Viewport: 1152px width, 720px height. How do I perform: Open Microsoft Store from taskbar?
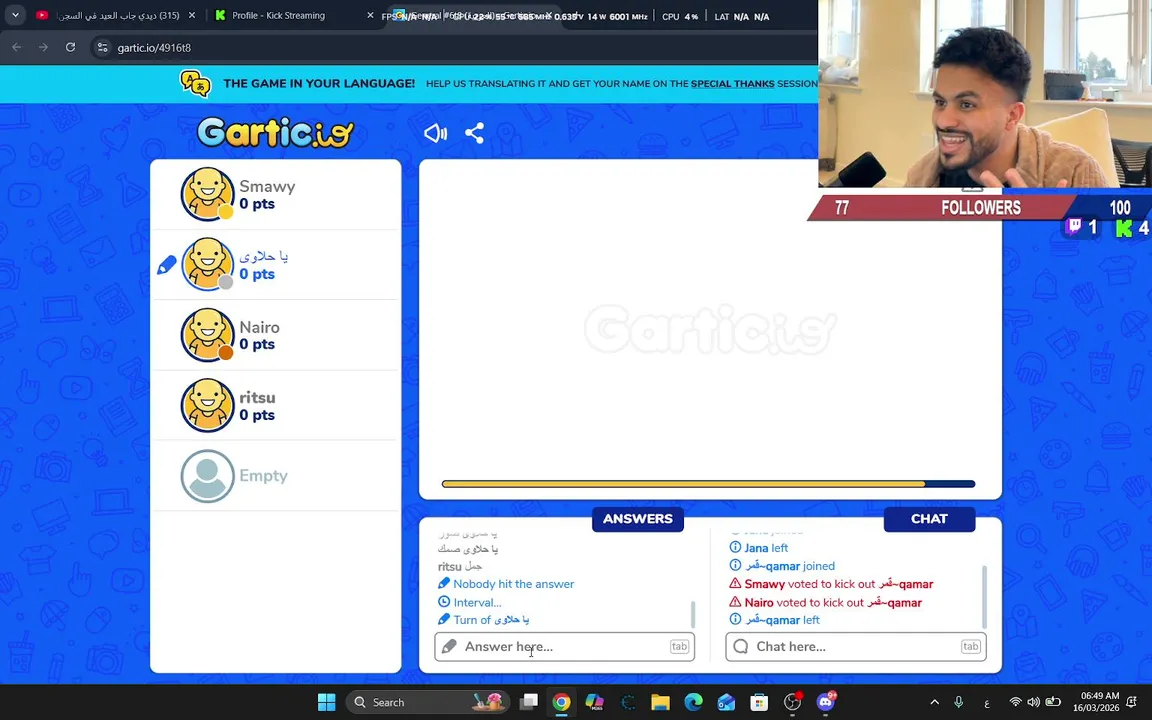tap(759, 702)
